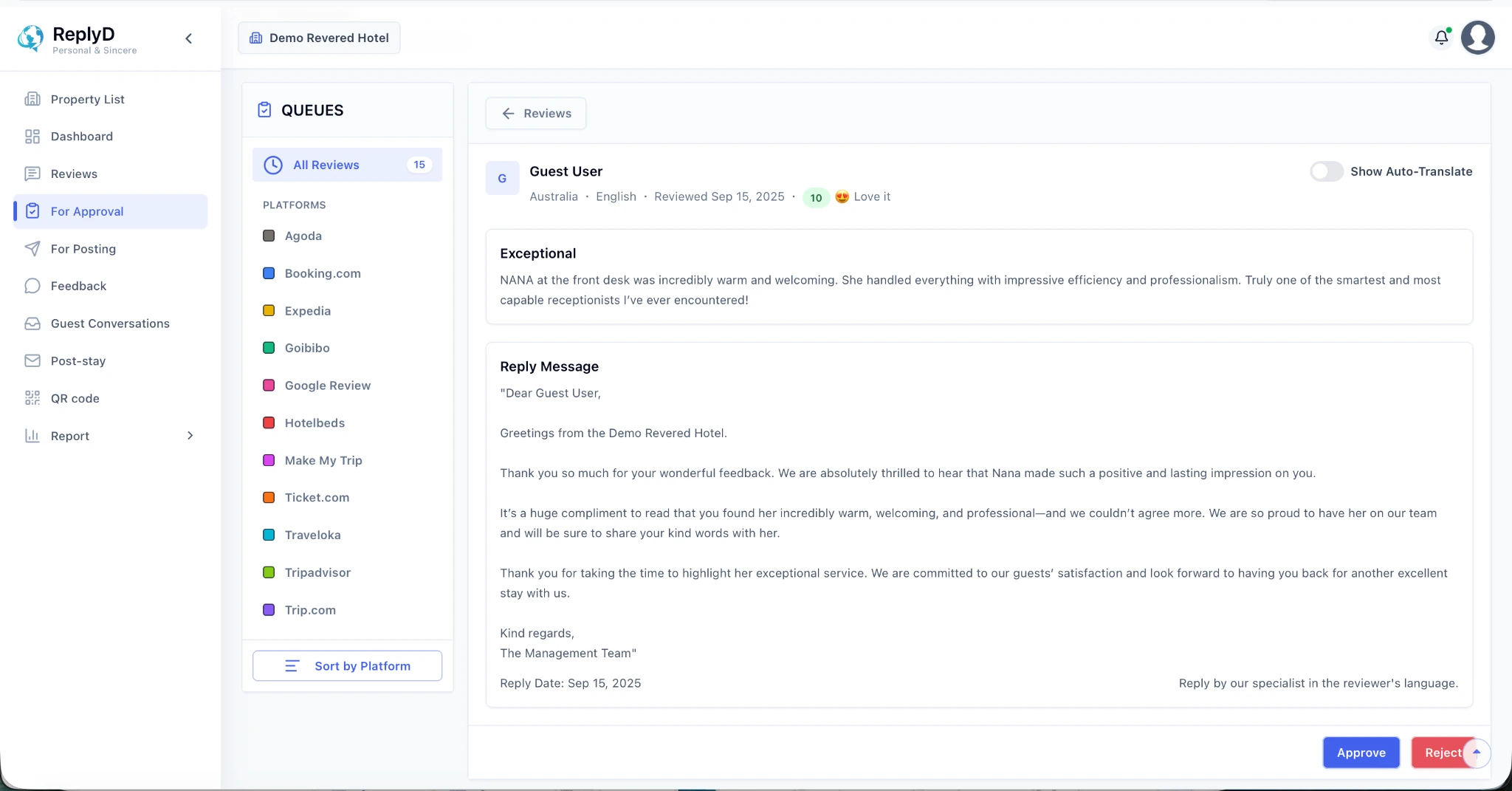The height and width of the screenshot is (791, 1512).
Task: Enable the Show Auto-Translate toggle
Action: tap(1327, 171)
